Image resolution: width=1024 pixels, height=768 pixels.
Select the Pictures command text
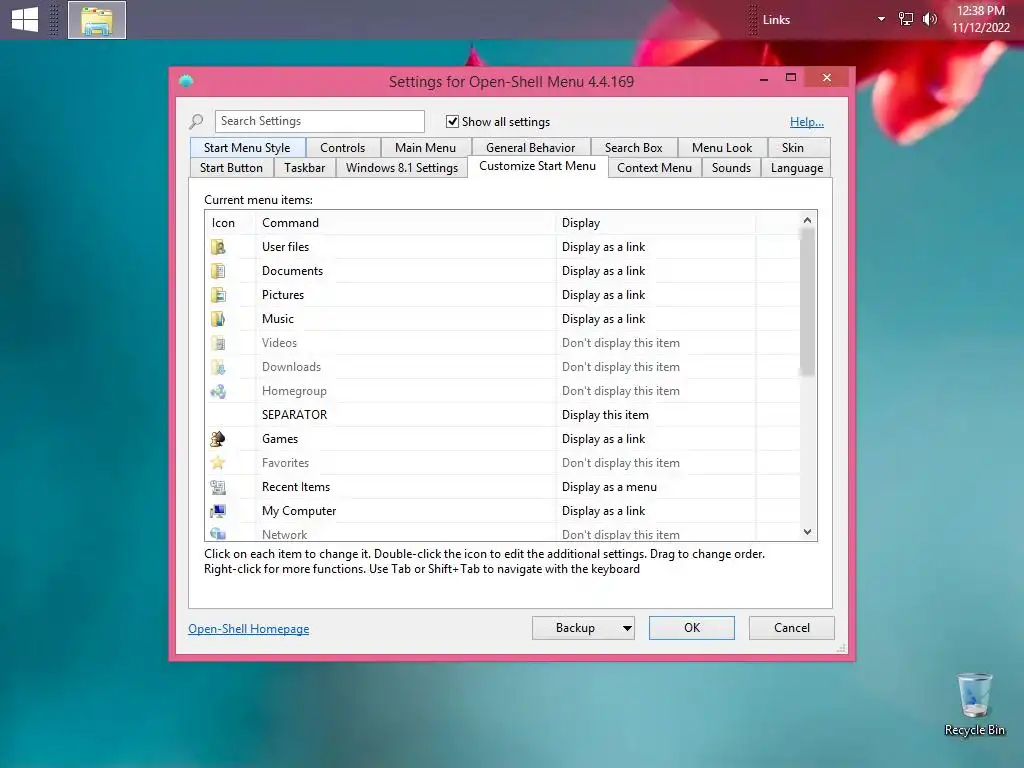pos(283,295)
